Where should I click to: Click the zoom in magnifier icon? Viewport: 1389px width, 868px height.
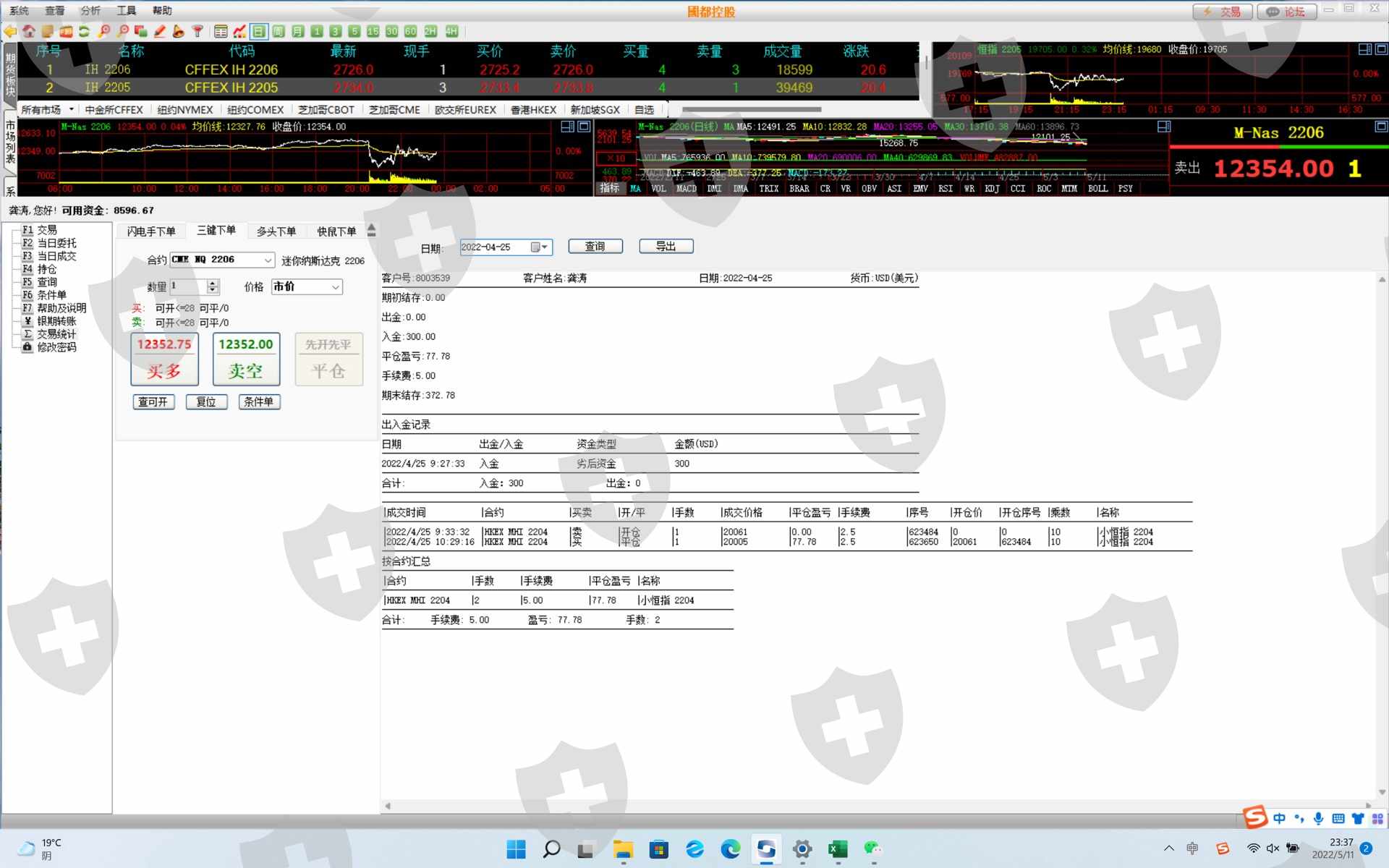pyautogui.click(x=104, y=31)
